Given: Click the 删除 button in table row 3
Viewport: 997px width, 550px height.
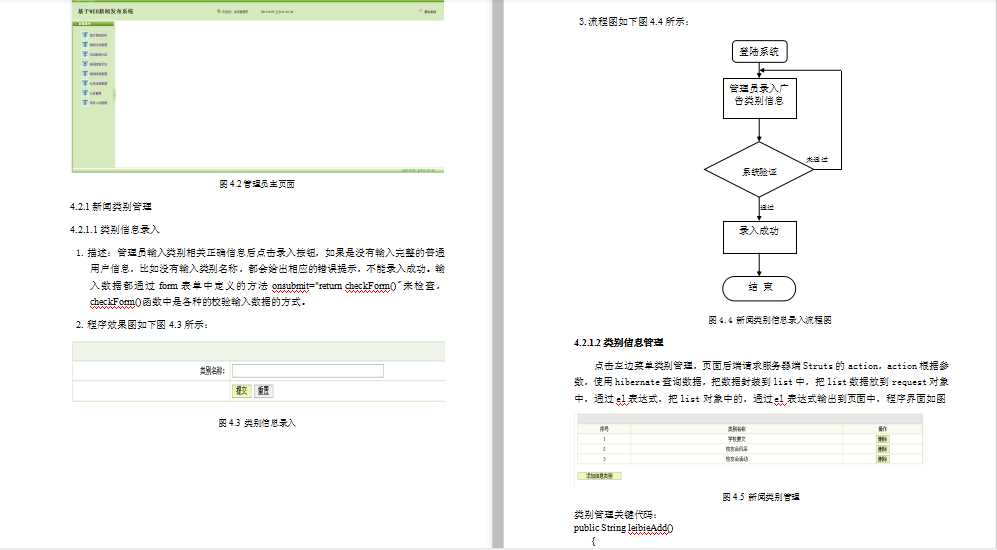Looking at the screenshot, I should point(883,458).
